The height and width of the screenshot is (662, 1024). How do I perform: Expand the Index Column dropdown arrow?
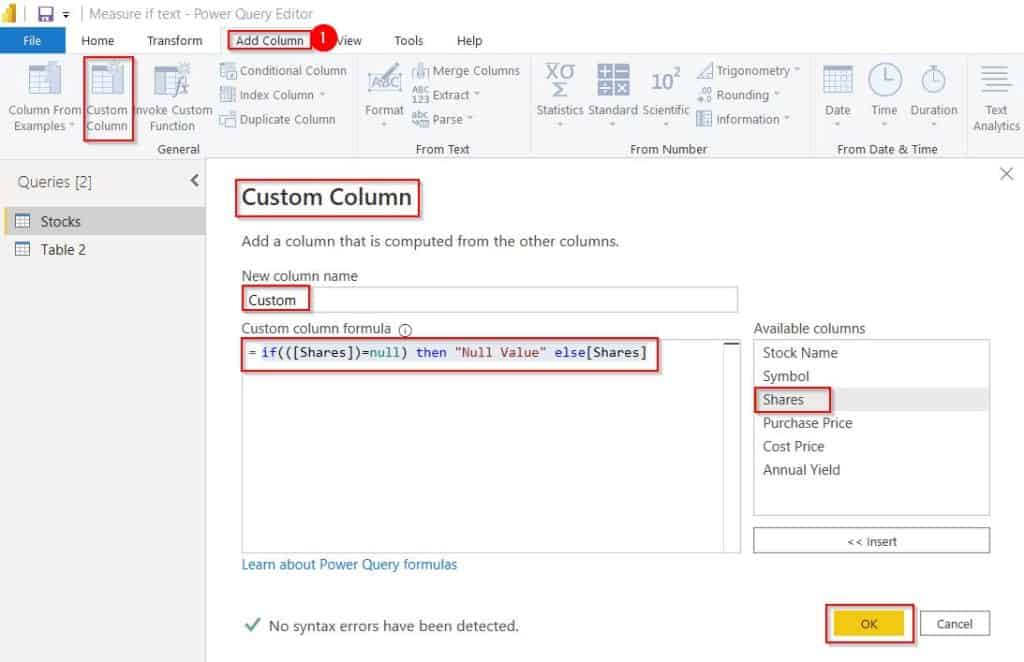pos(322,95)
